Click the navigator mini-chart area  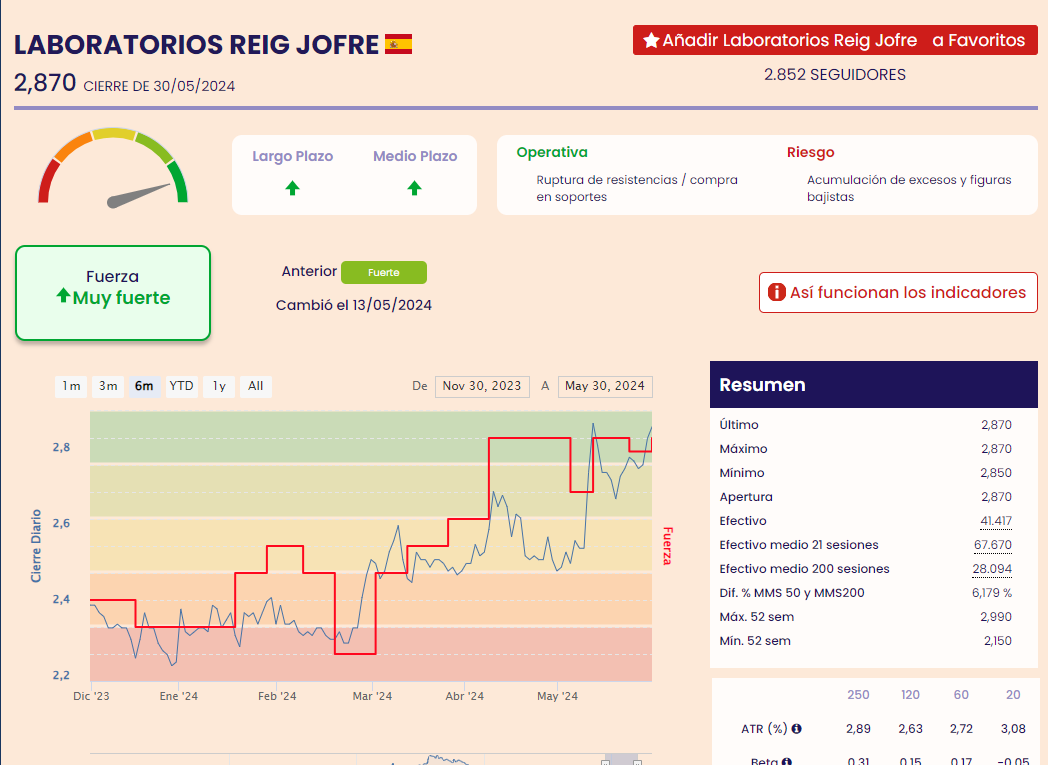coord(371,760)
